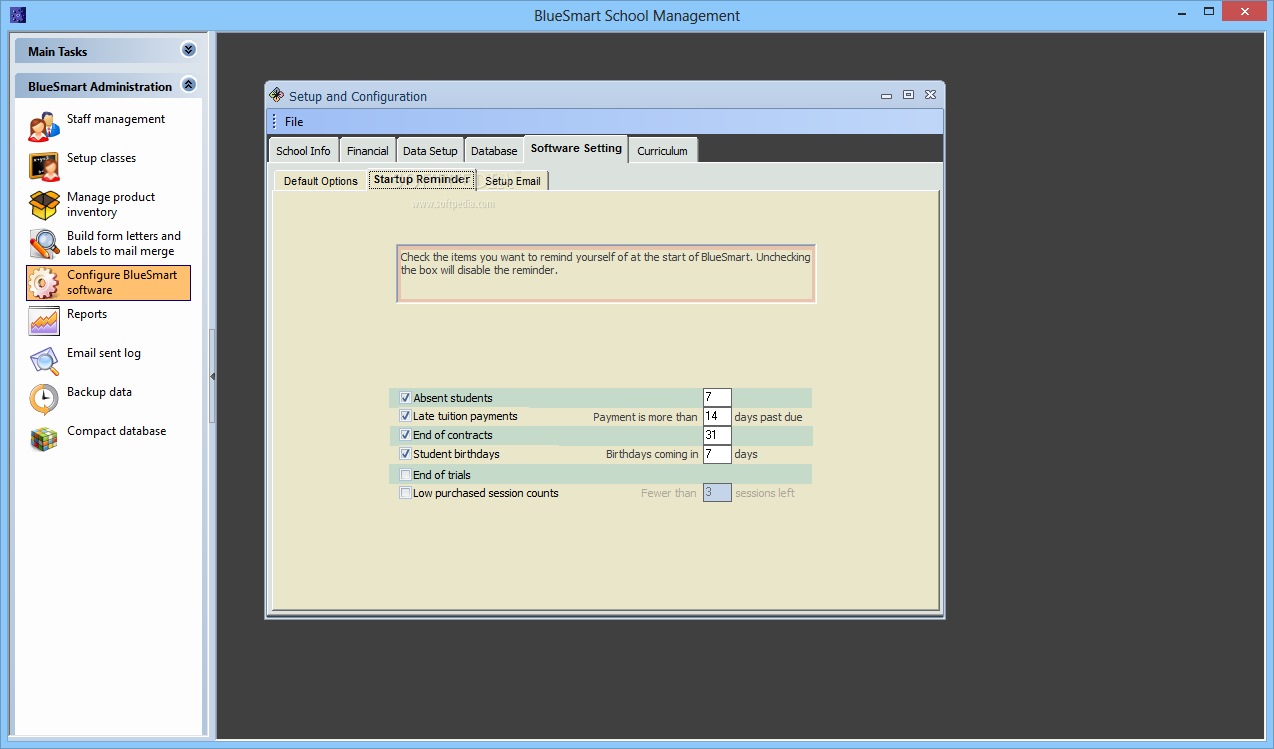Open the Setup Email subtab
The height and width of the screenshot is (749, 1274).
513,181
